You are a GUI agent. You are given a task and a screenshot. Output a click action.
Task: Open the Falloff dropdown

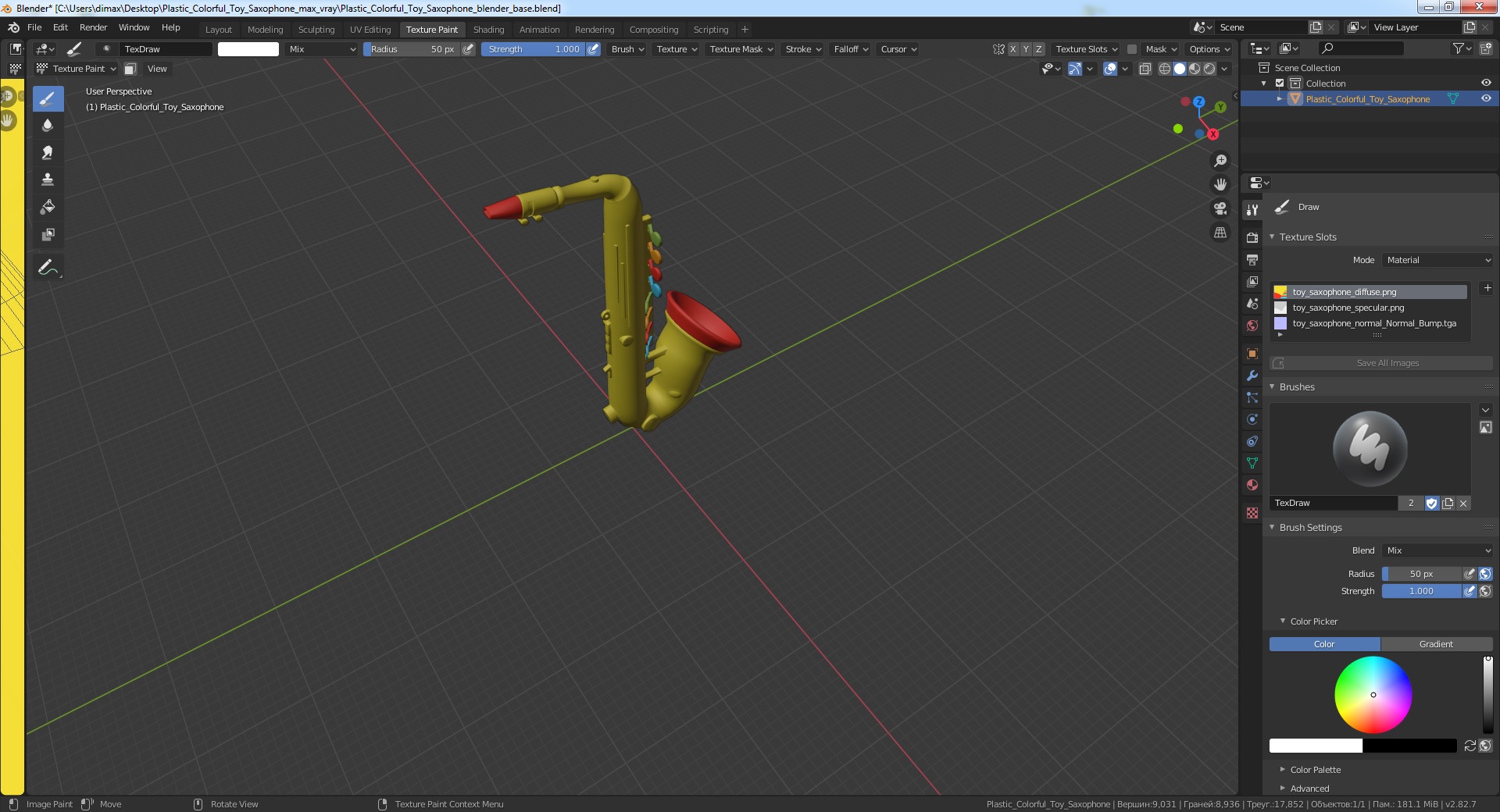pyautogui.click(x=851, y=49)
